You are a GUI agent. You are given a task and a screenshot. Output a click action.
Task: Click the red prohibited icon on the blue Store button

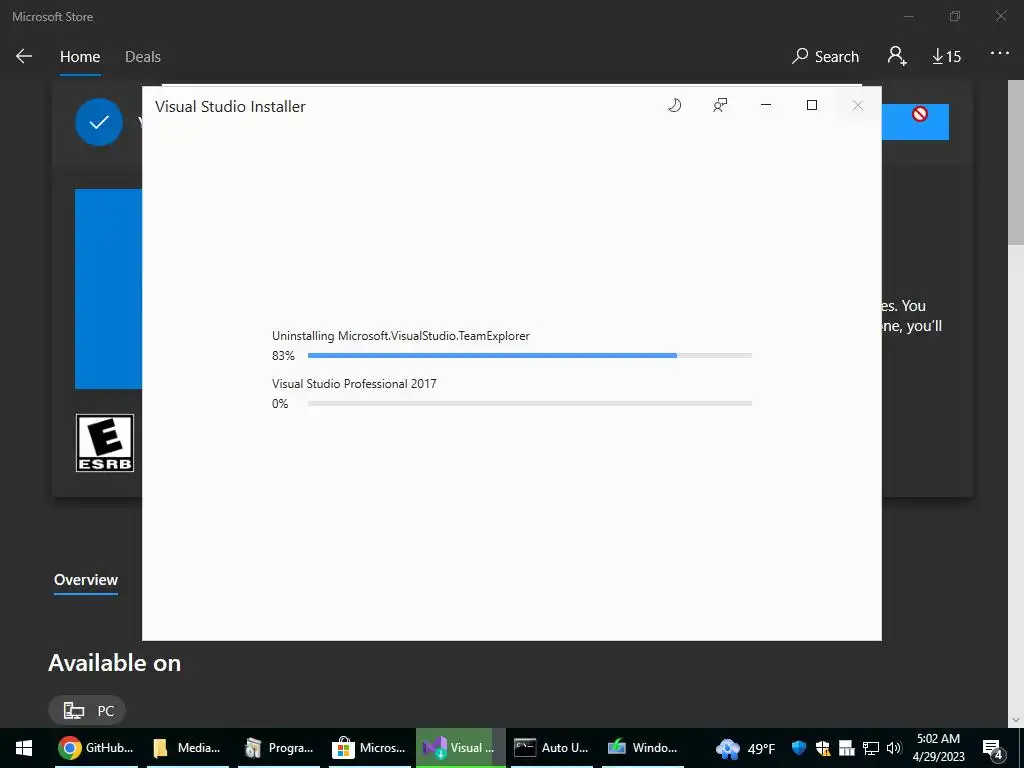pos(920,114)
